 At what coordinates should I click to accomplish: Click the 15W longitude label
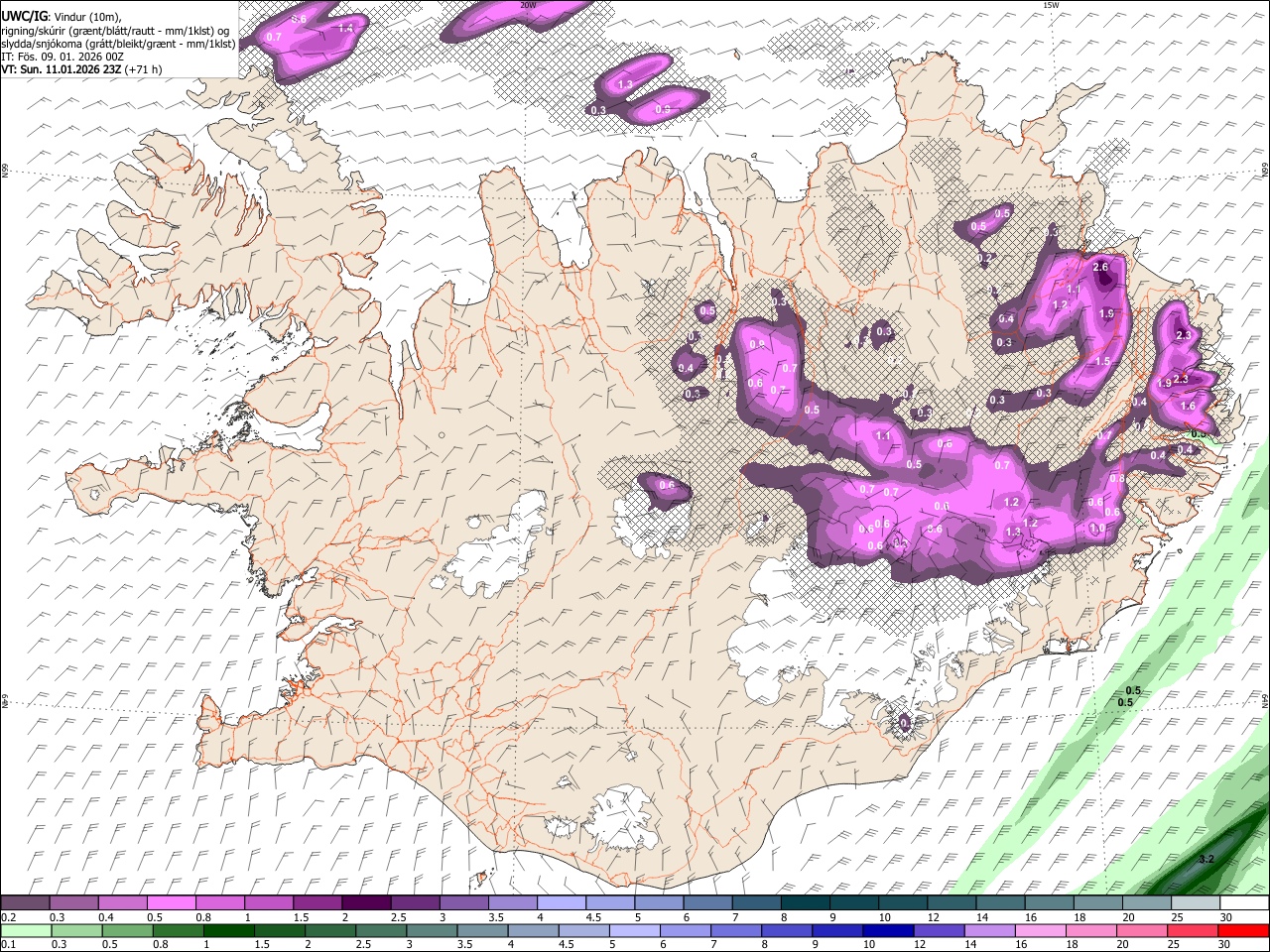1050,5
